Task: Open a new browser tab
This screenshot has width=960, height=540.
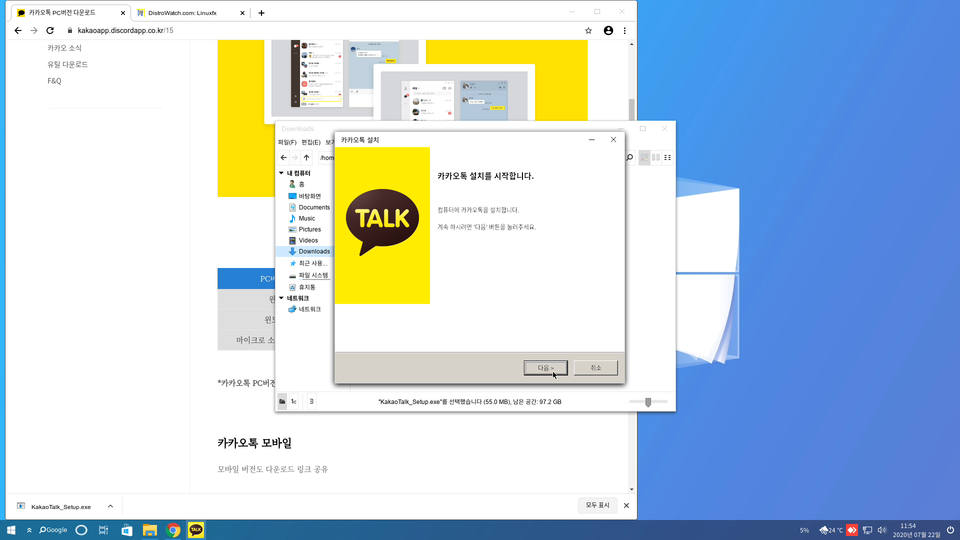Action: 261,13
